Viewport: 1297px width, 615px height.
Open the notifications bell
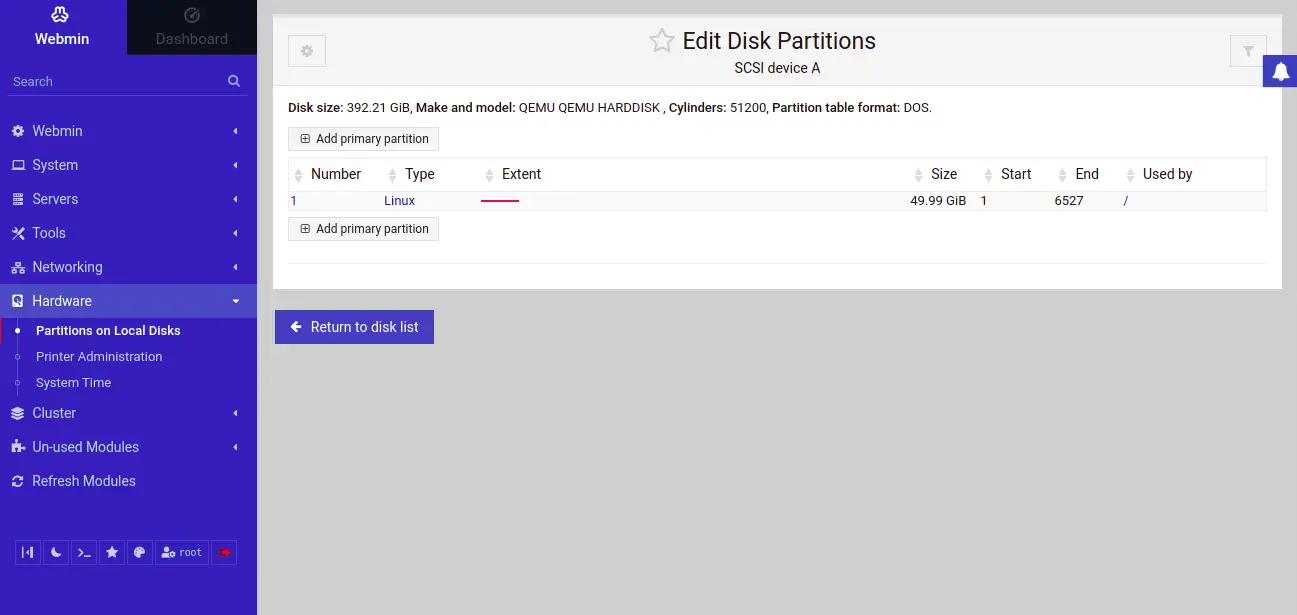(1280, 71)
